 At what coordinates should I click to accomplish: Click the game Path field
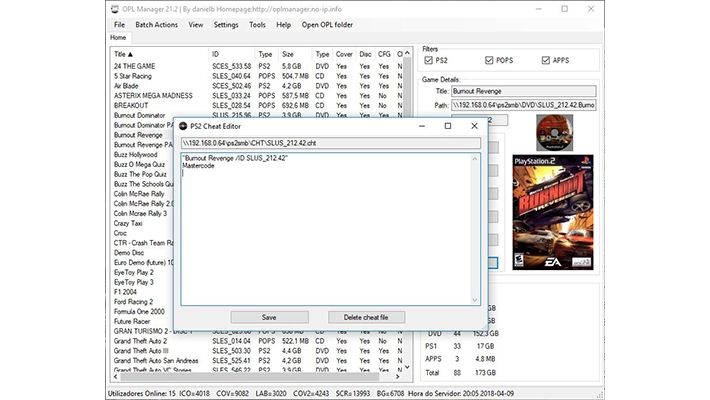(523, 105)
